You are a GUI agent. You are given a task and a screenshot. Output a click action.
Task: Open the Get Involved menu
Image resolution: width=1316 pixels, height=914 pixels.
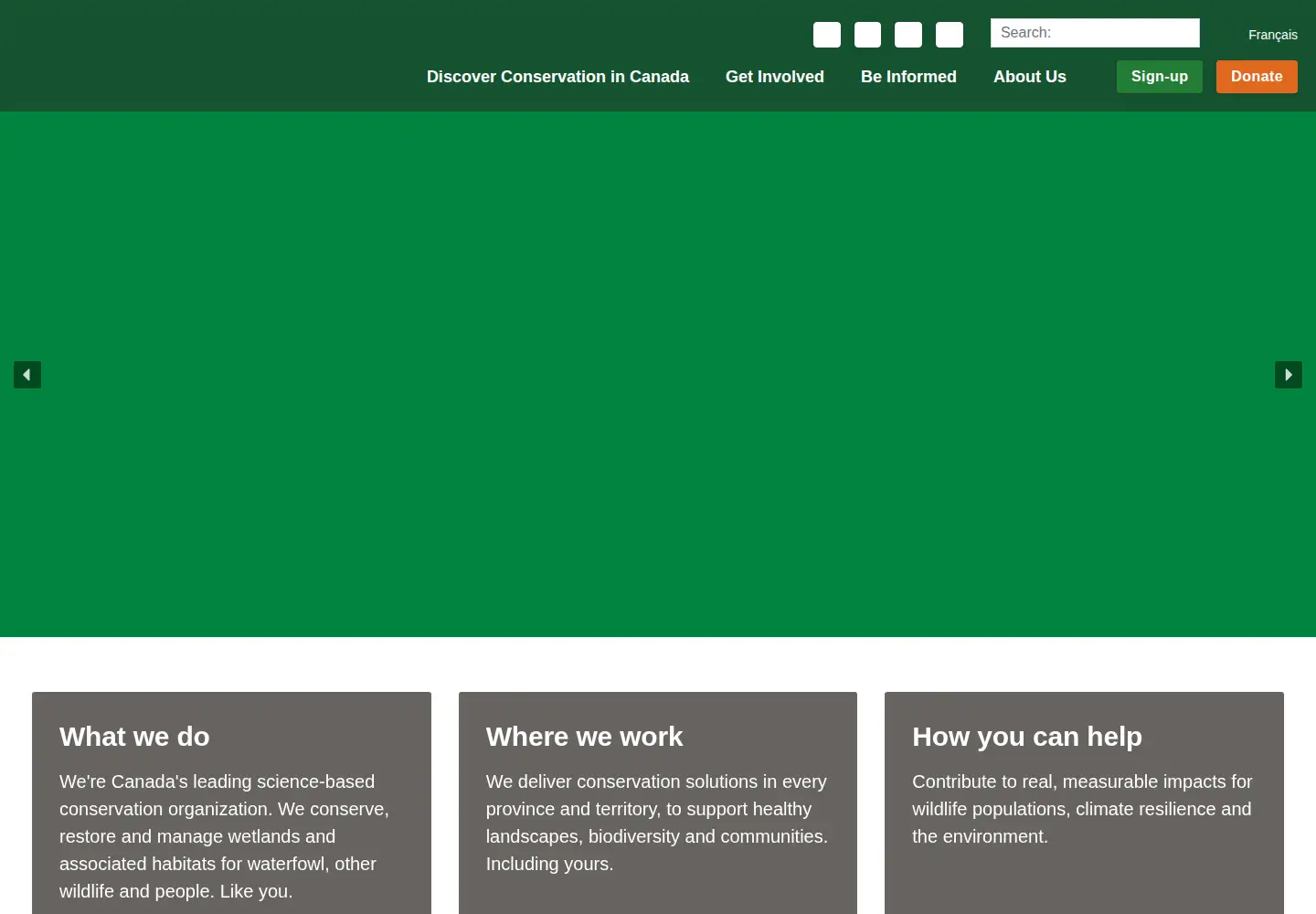775,77
